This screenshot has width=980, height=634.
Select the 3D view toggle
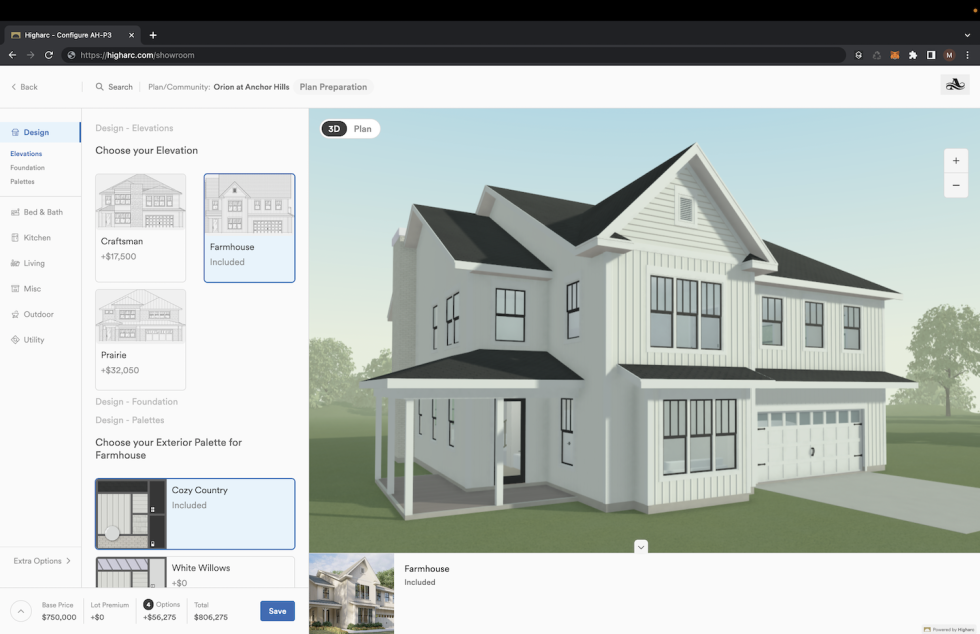point(335,129)
